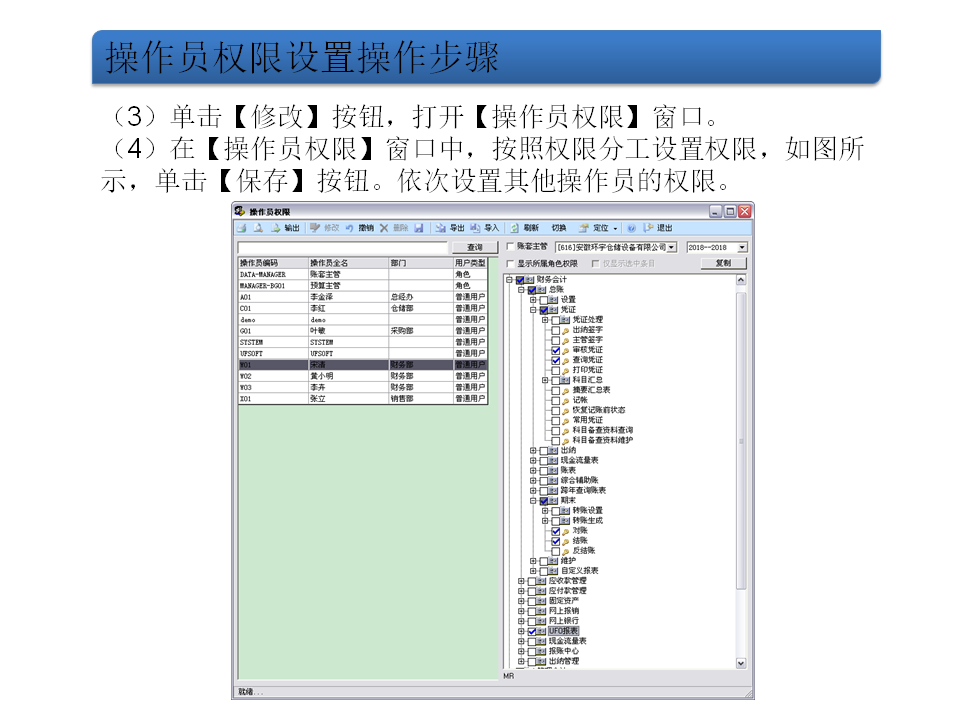Open the 安徽环宇仓储设备有限公司 account dropdown
The height and width of the screenshot is (720, 960).
point(672,247)
